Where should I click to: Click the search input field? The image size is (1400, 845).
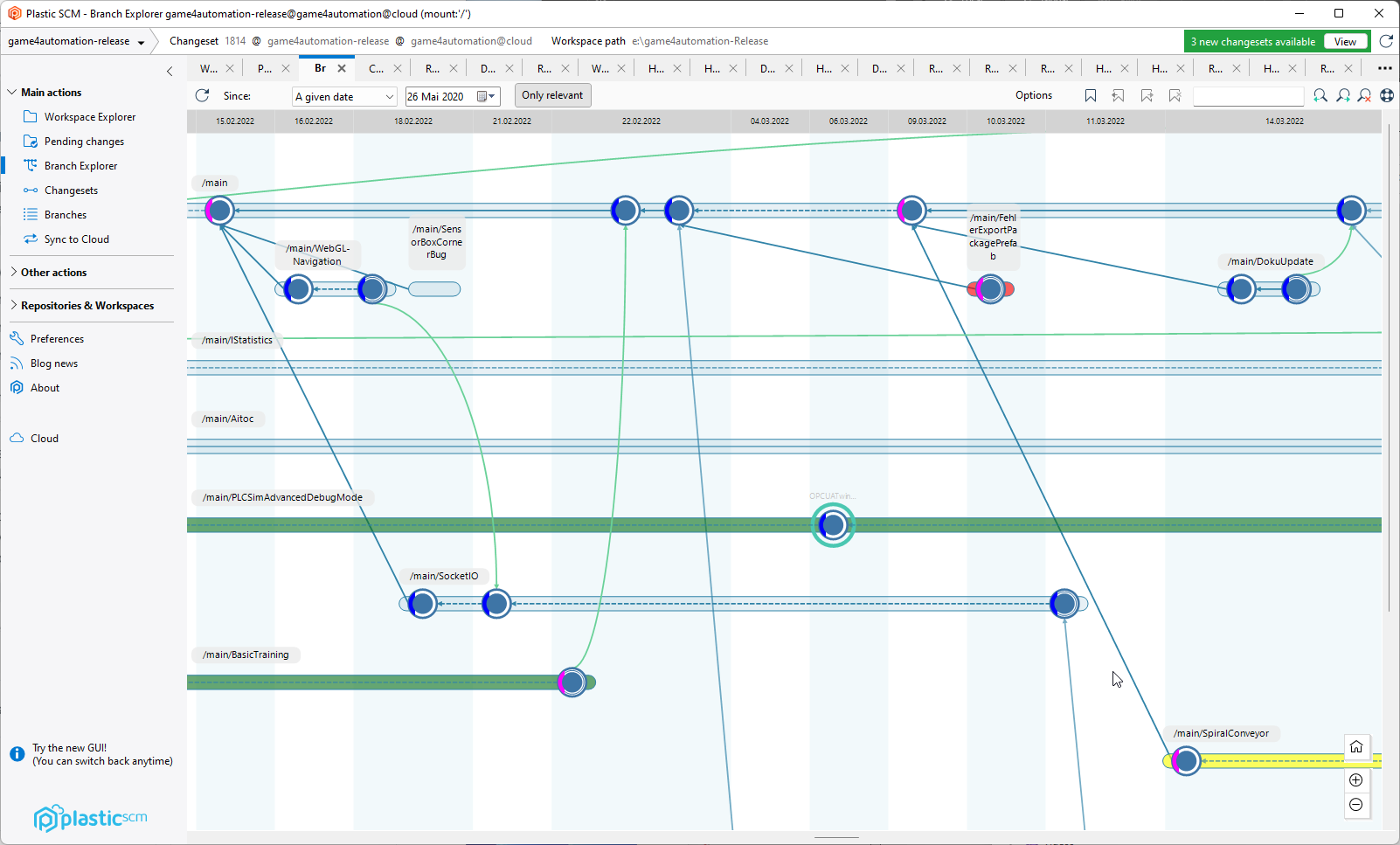[1247, 97]
